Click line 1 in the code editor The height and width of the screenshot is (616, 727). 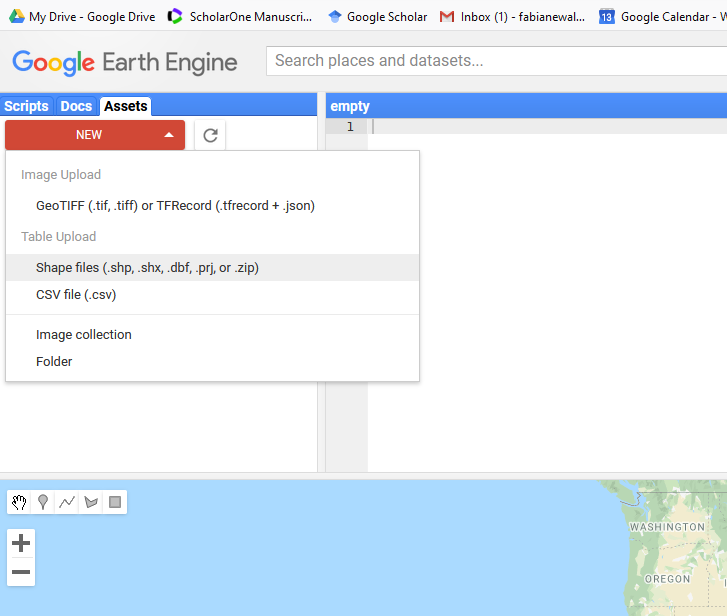click(x=549, y=127)
